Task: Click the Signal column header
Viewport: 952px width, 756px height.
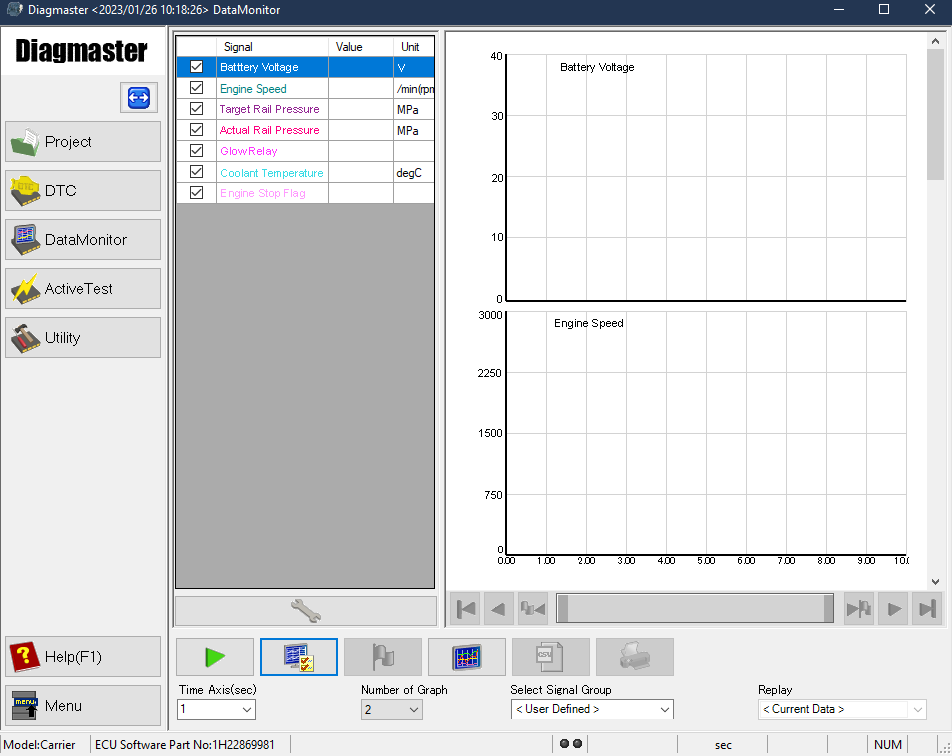Action: point(272,47)
